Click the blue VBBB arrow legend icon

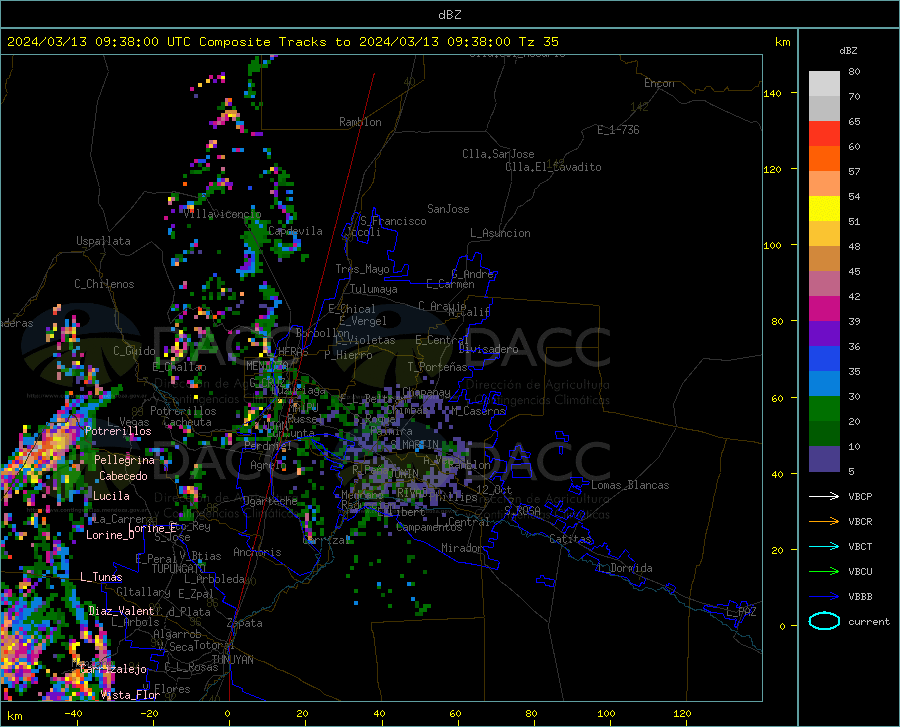coord(824,597)
